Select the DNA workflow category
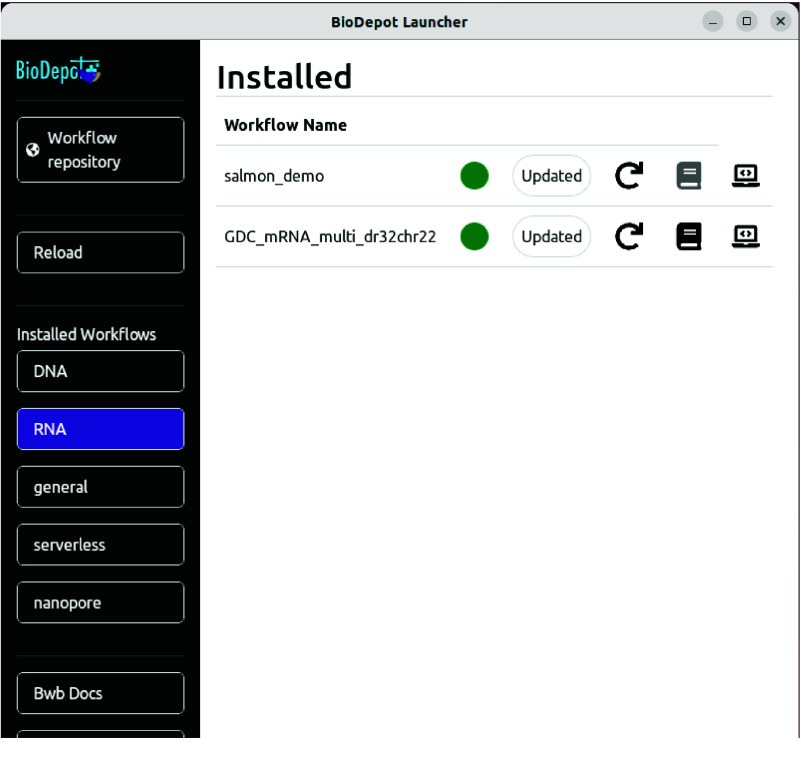 [100, 371]
